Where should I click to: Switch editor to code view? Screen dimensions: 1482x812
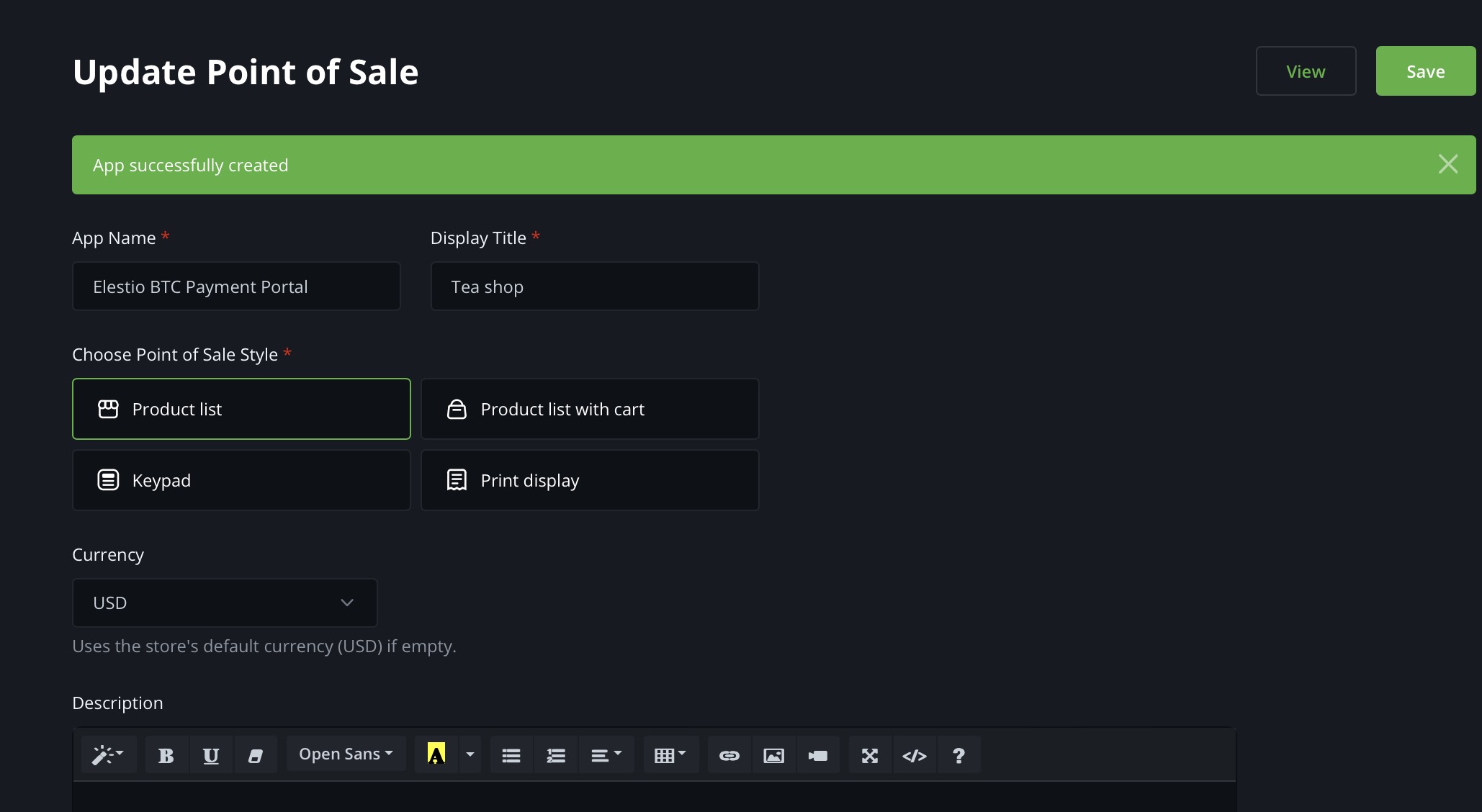pos(914,755)
